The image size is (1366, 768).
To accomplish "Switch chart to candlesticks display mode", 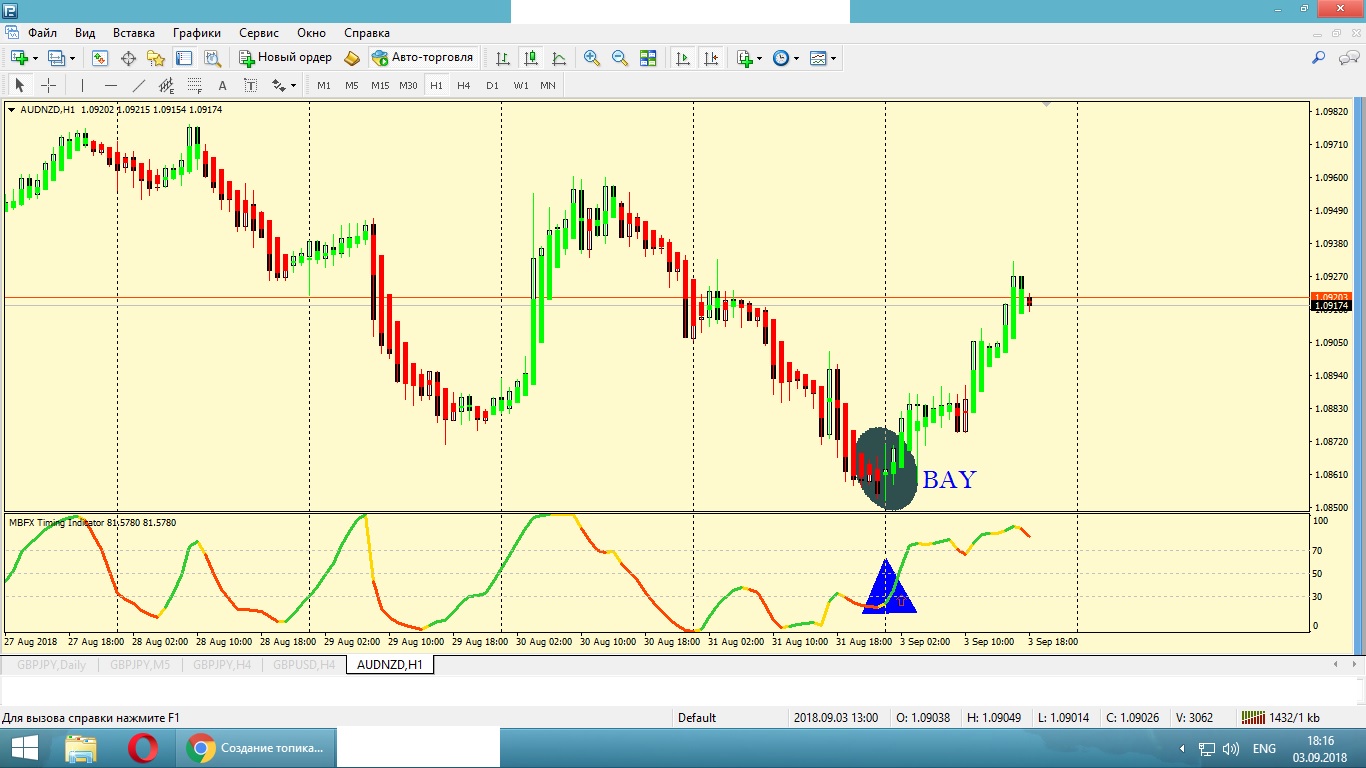I will [x=531, y=58].
